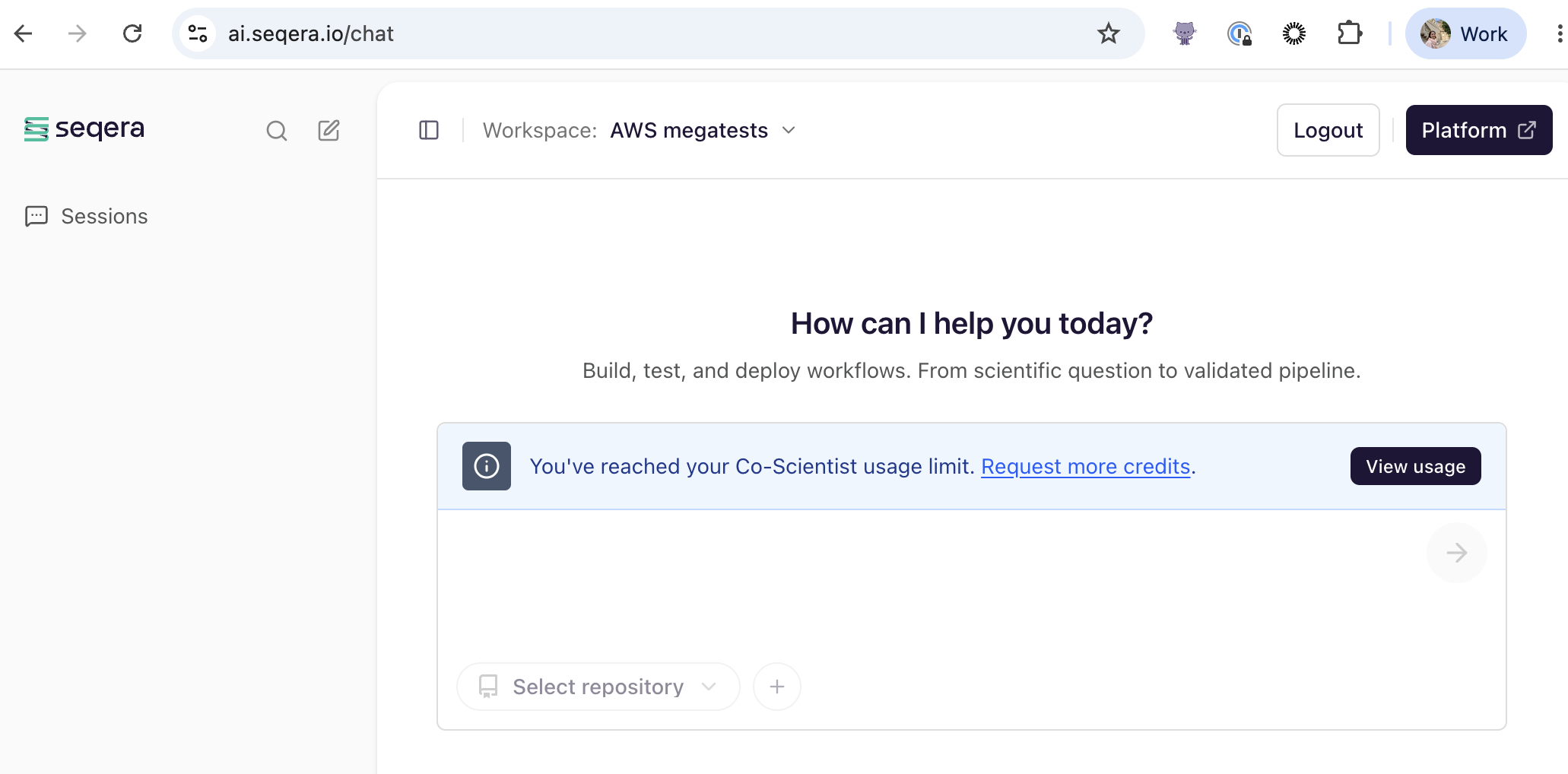The image size is (1568, 774).
Task: Follow the Request more credits link
Action: coord(1085,466)
